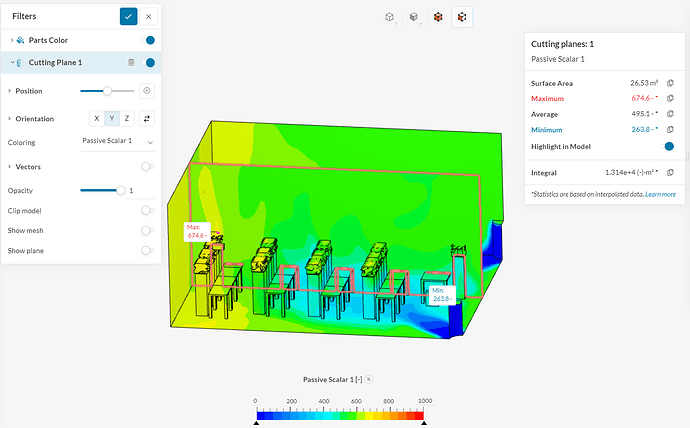Image resolution: width=690 pixels, height=428 pixels.
Task: Click the legend maximum range marker
Action: 424,423
